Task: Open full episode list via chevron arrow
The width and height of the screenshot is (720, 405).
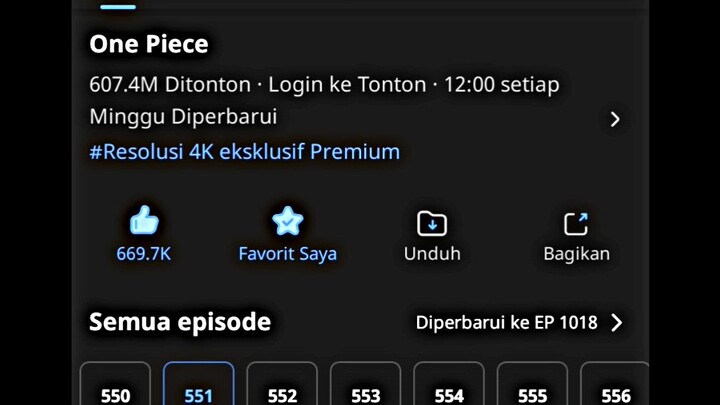Action: pyautogui.click(x=617, y=322)
